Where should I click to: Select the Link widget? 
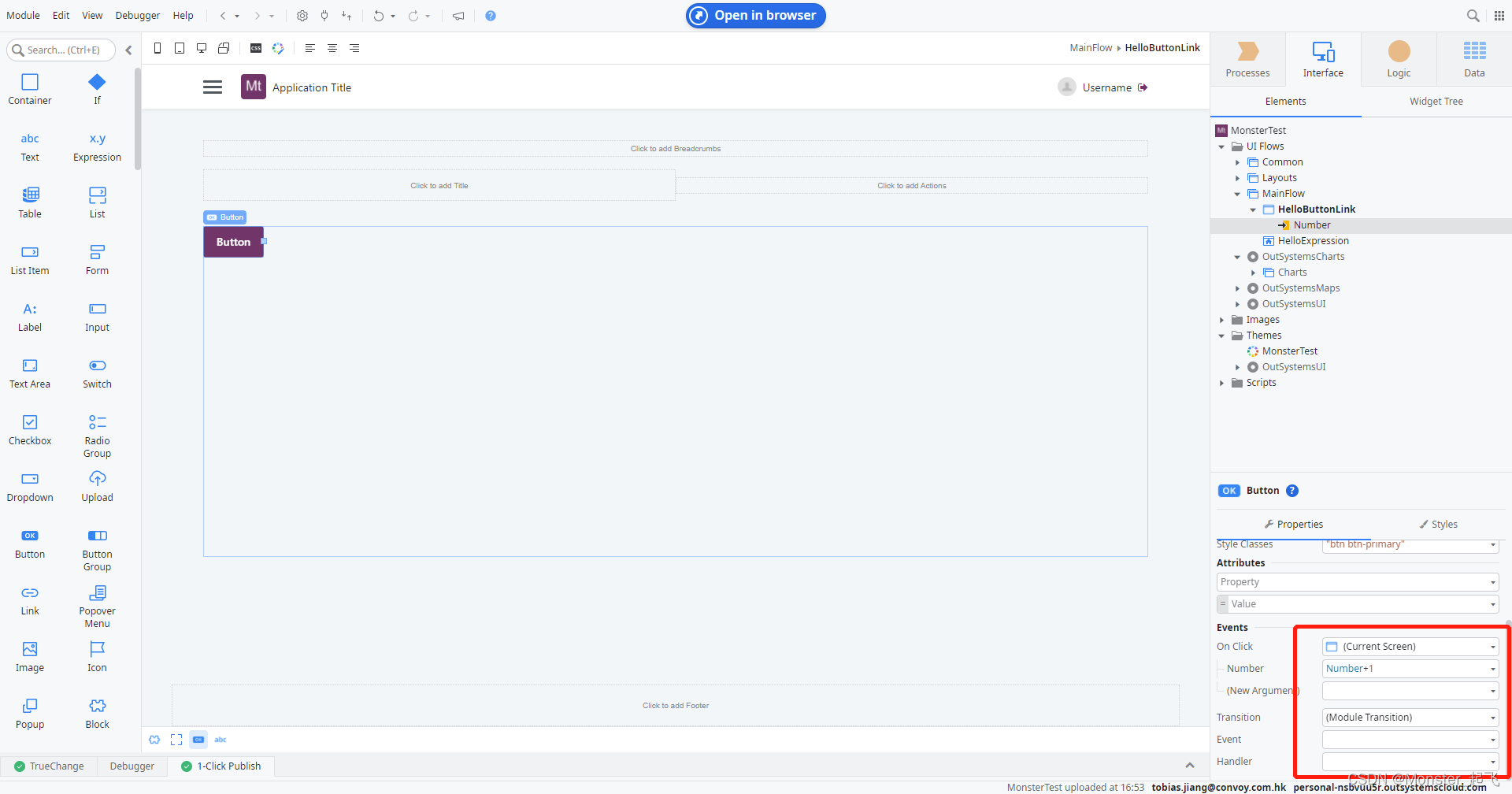pyautogui.click(x=30, y=600)
